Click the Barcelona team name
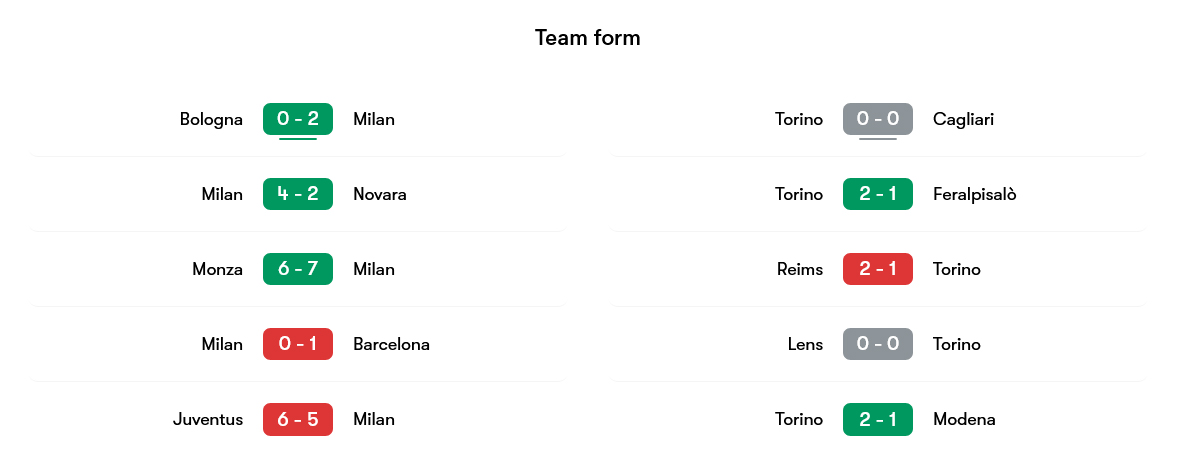Image resolution: width=1179 pixels, height=462 pixels. coord(391,344)
